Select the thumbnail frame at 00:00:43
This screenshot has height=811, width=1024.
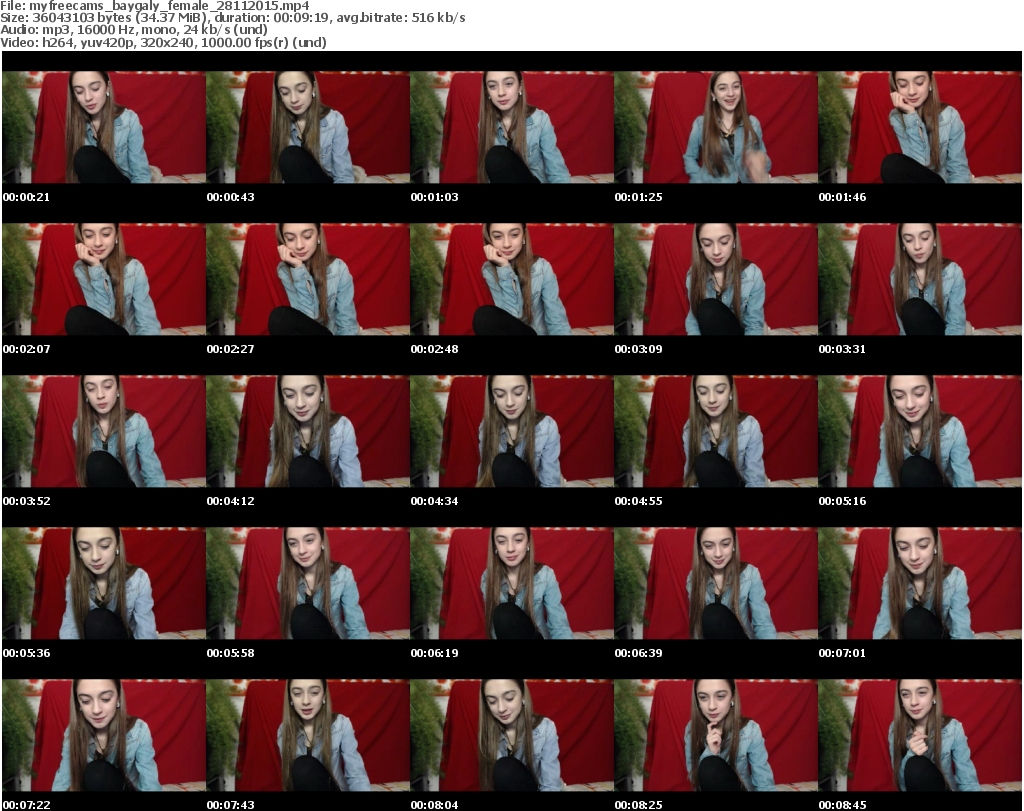(308, 127)
